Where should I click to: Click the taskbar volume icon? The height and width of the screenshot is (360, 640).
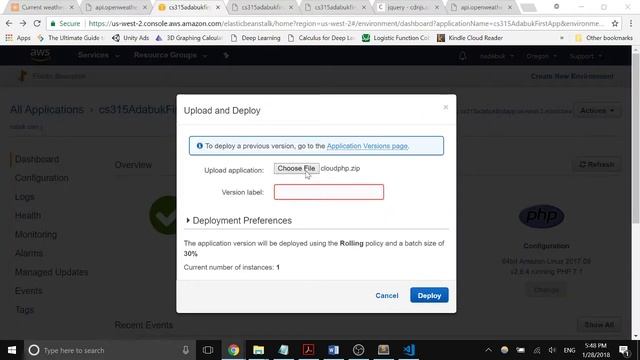tap(552, 350)
